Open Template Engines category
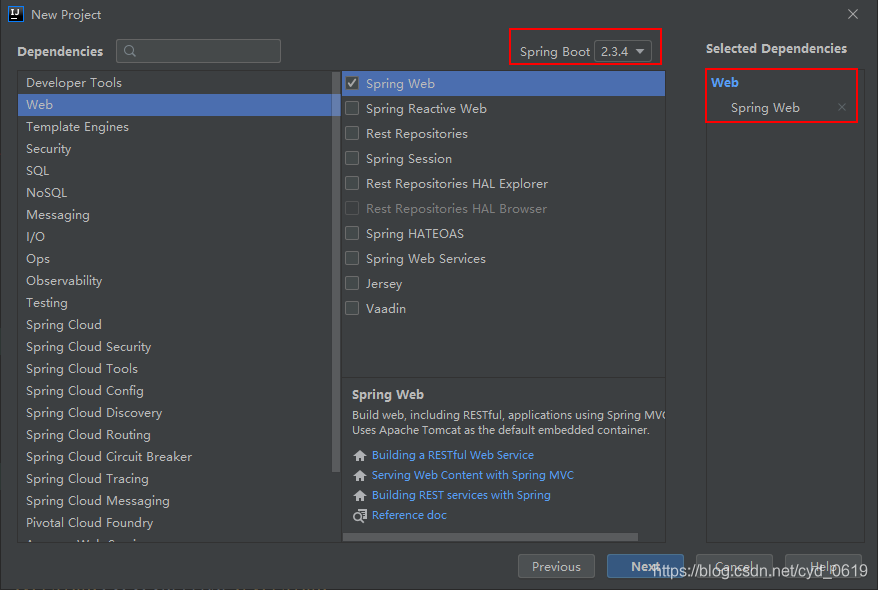The width and height of the screenshot is (878, 590). click(x=175, y=127)
